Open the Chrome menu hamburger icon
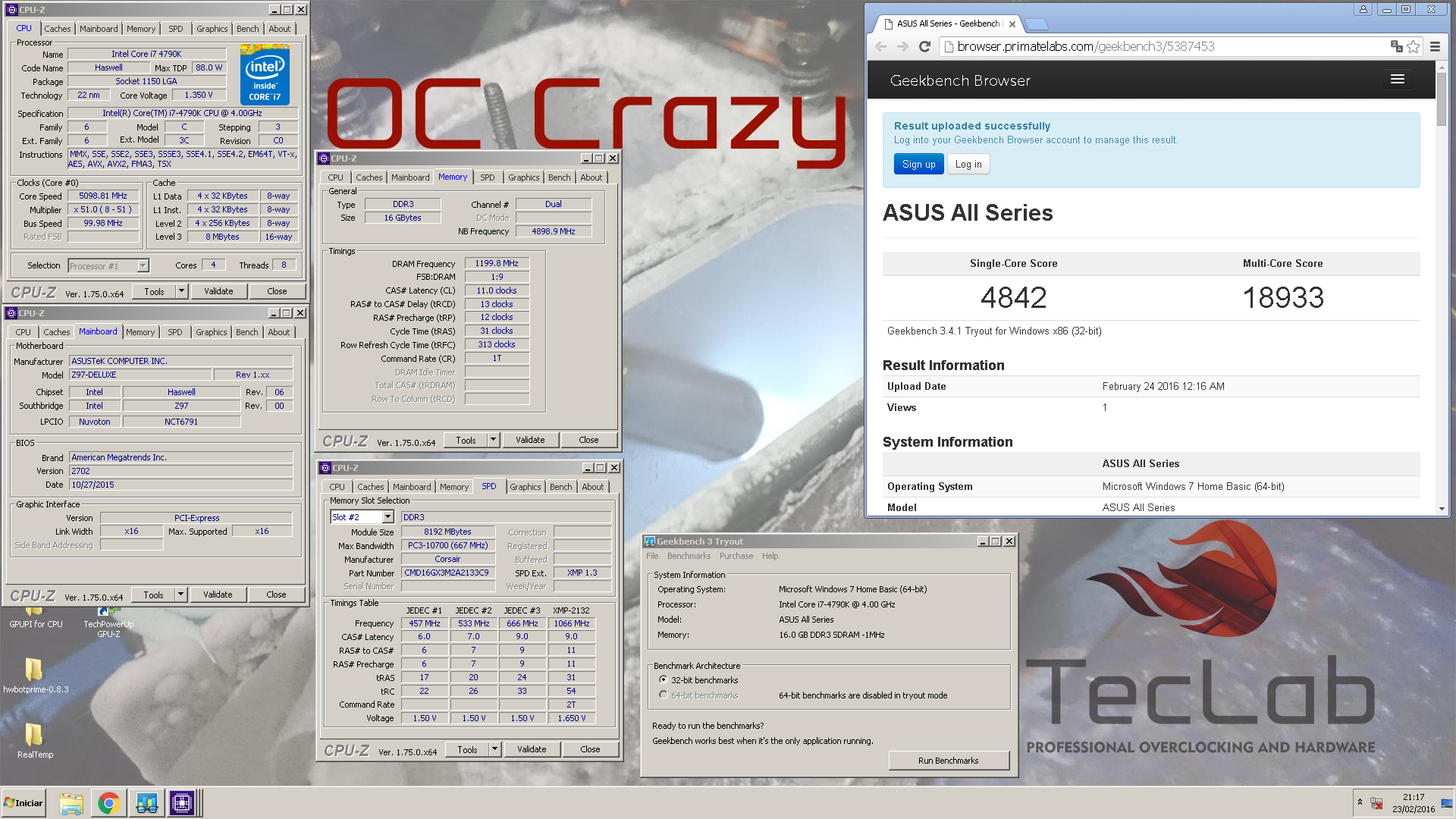Screen dimensions: 1456x819 pos(1435,46)
